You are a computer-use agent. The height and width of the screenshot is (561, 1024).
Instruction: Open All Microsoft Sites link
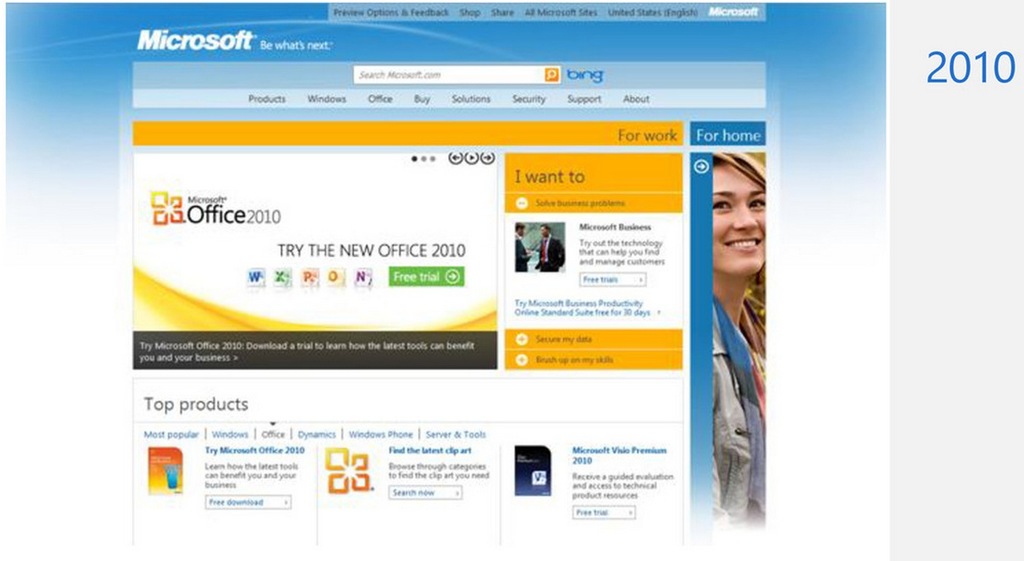561,12
